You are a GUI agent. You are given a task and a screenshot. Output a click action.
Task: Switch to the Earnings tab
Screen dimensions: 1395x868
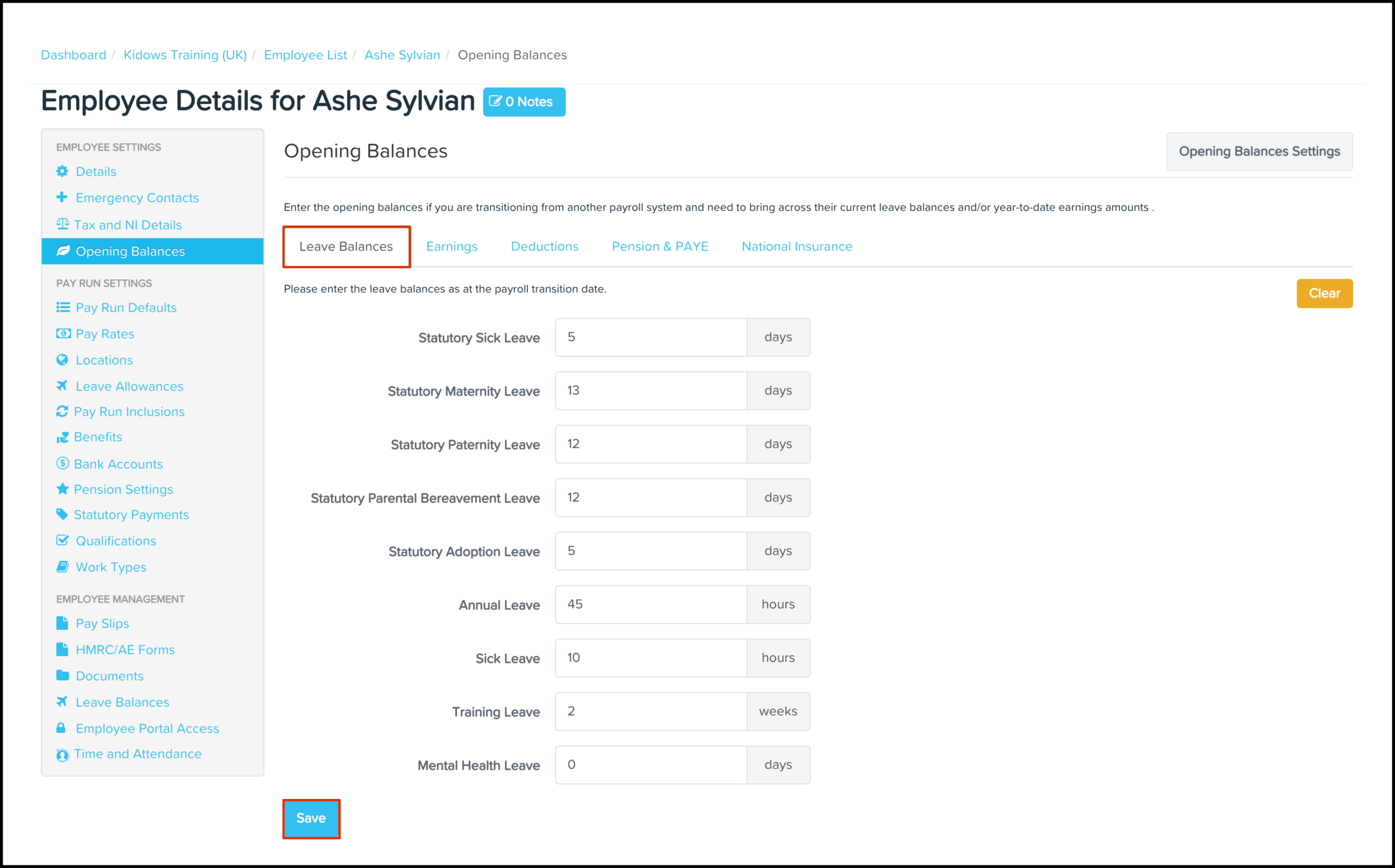pos(451,246)
